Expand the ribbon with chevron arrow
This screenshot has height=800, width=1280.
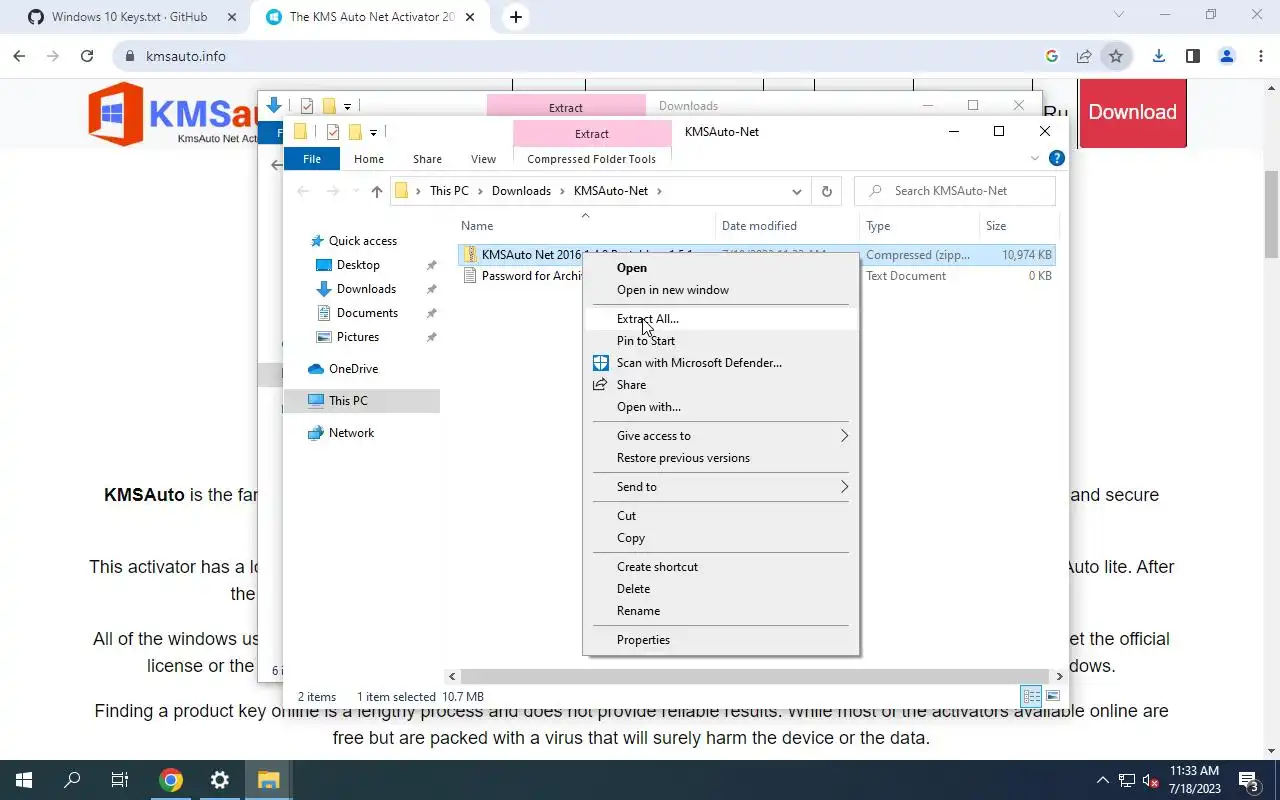point(1035,158)
